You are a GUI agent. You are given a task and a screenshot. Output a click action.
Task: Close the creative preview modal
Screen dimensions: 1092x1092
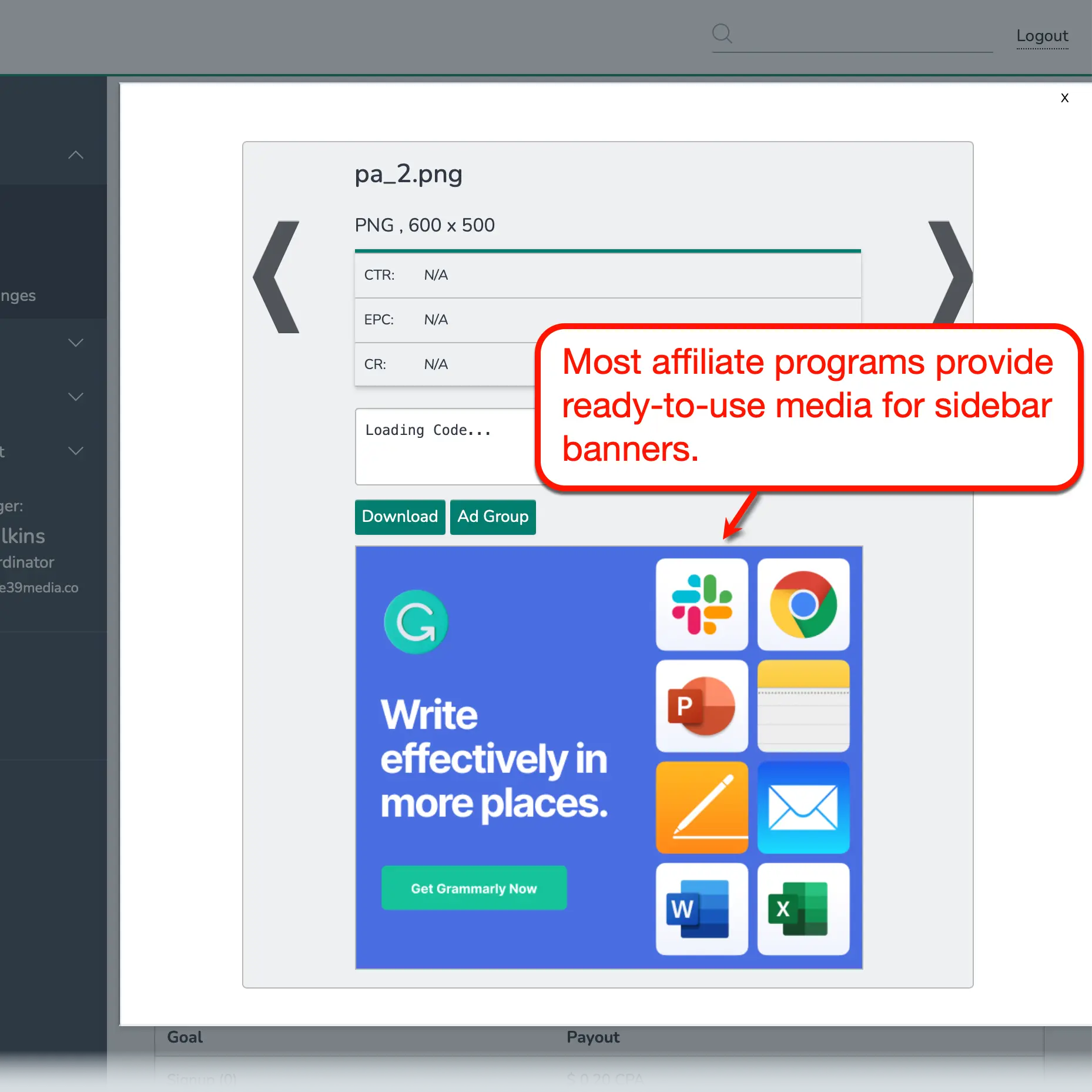tap(1064, 98)
